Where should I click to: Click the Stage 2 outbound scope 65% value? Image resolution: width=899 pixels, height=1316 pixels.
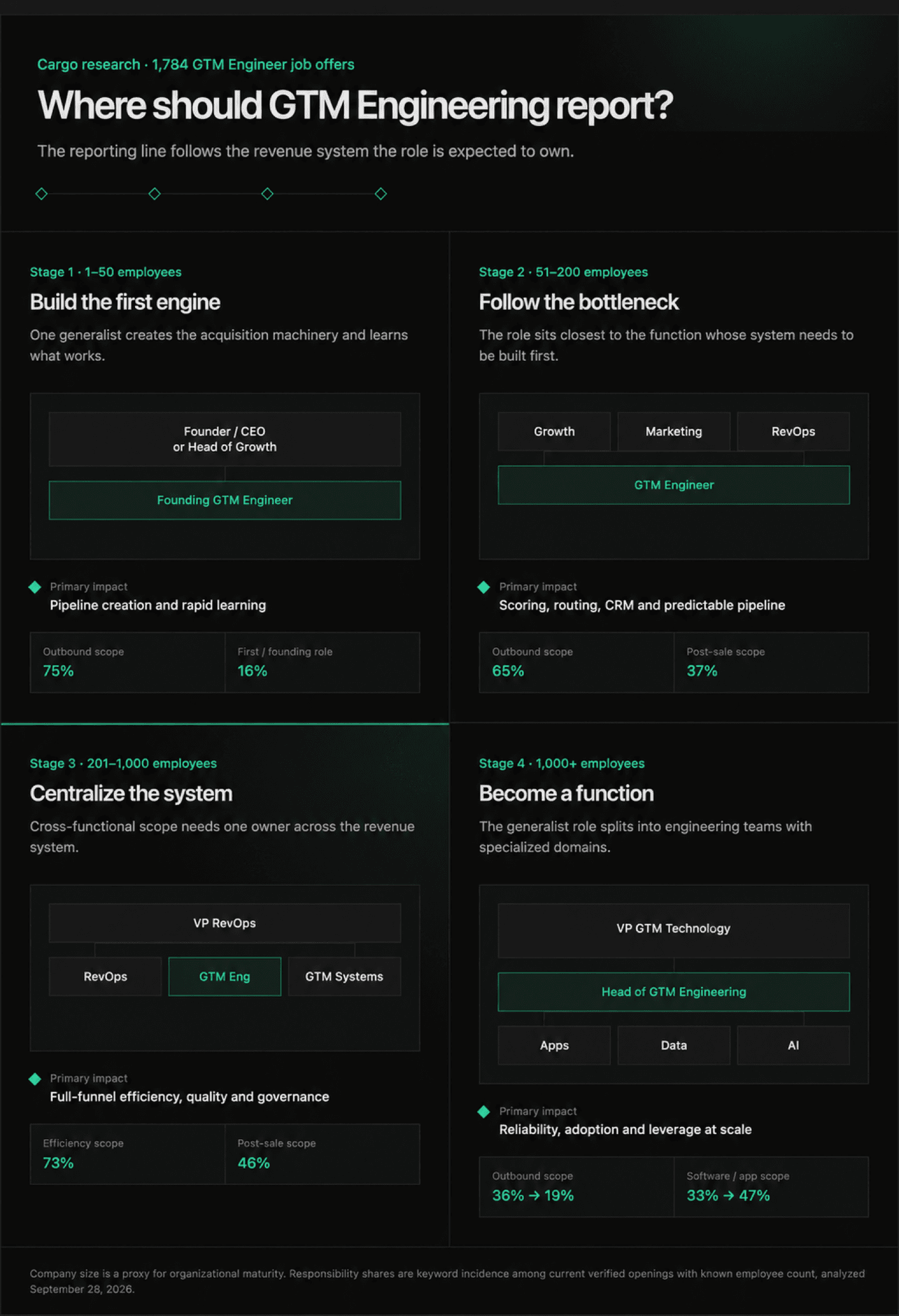click(508, 671)
